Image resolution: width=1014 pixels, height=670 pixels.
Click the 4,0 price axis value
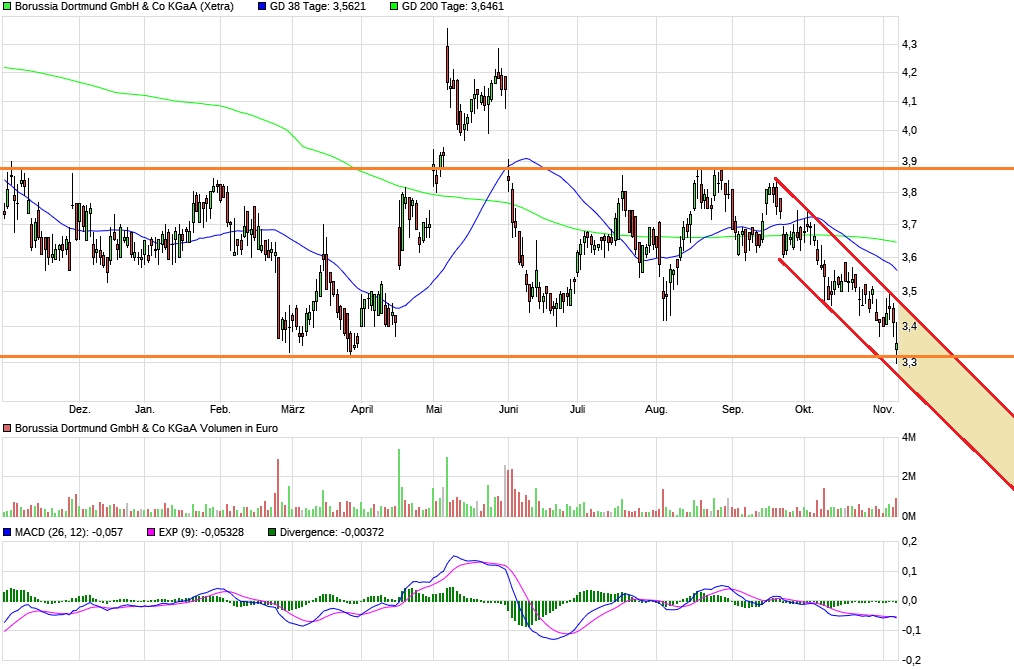(x=909, y=130)
